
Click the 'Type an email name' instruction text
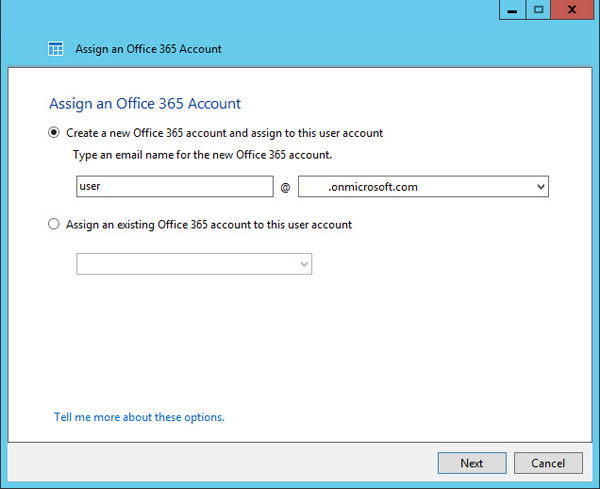tap(202, 155)
